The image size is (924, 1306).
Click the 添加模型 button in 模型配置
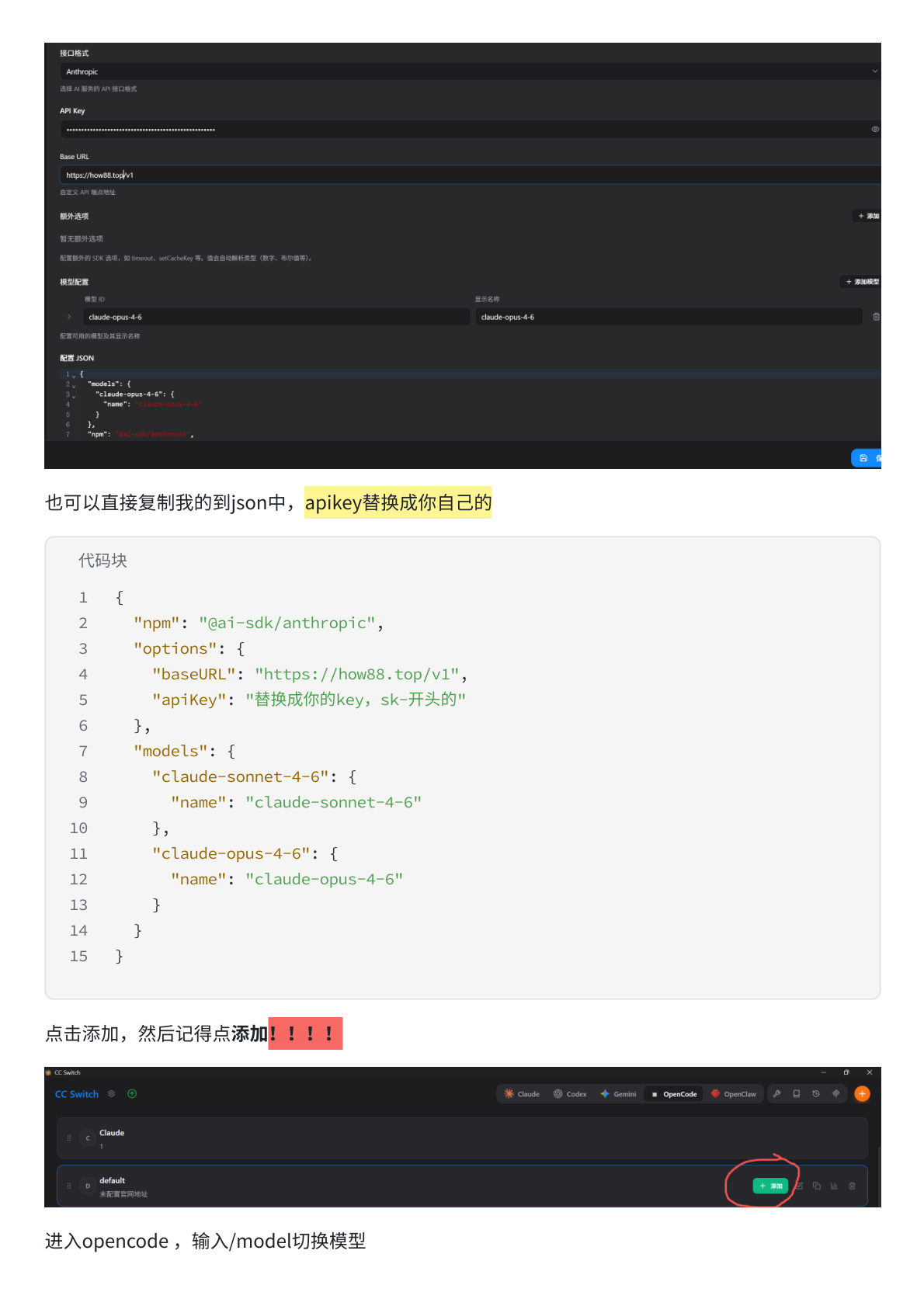pyautogui.click(x=862, y=281)
